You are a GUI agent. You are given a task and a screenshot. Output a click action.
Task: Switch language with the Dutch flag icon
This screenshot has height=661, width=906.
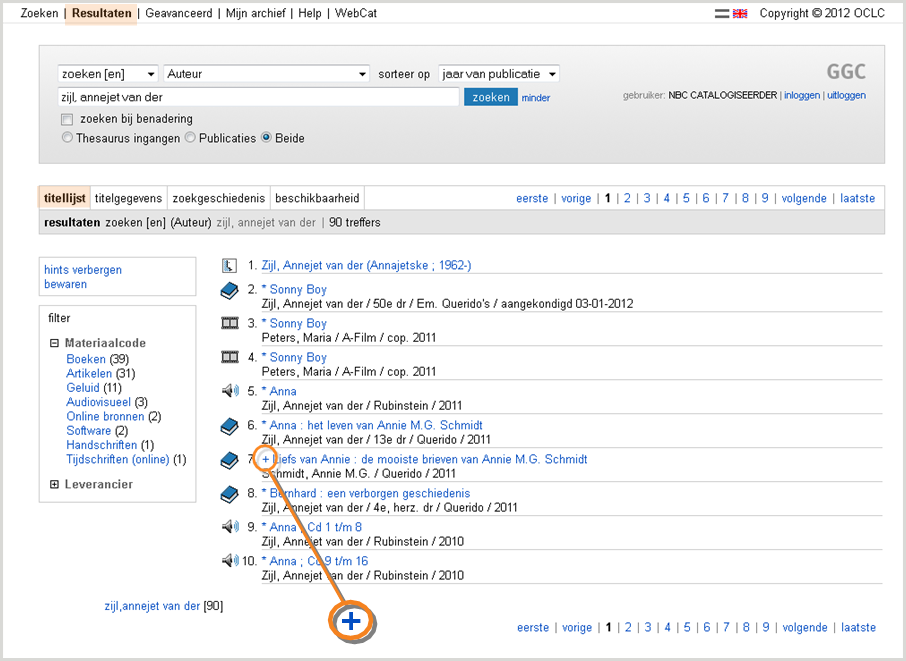(x=723, y=14)
